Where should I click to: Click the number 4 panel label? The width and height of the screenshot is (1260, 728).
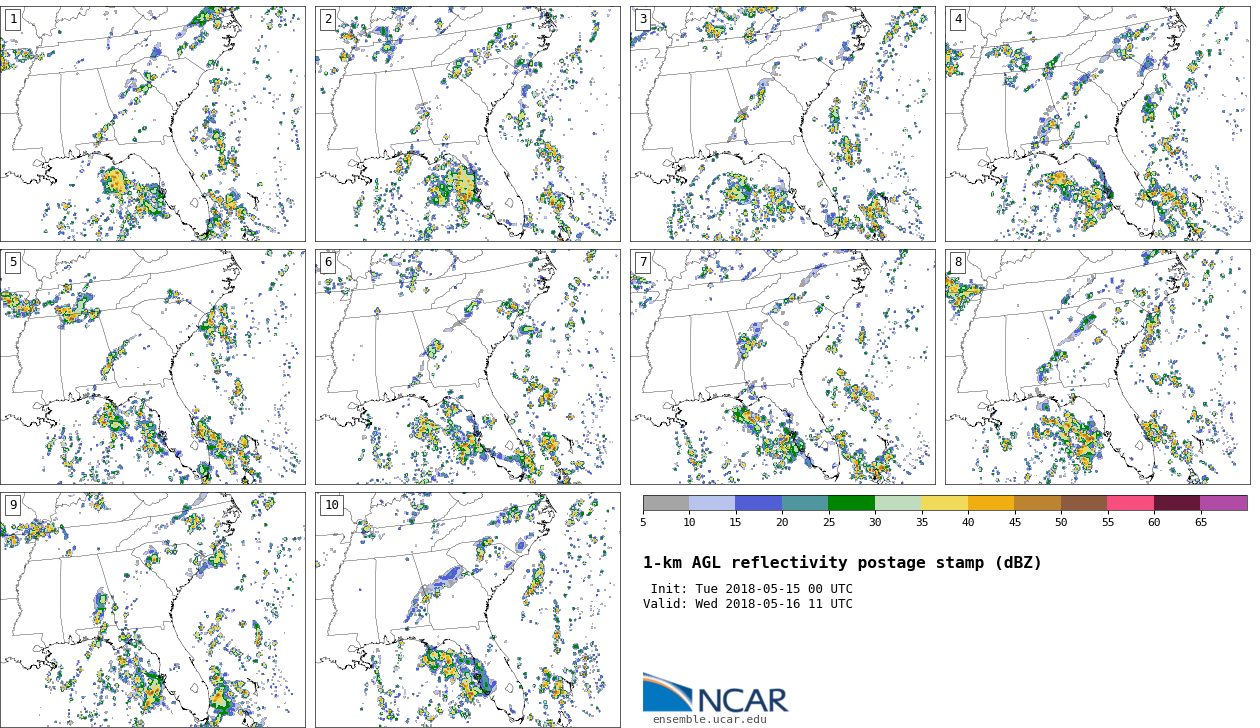[x=958, y=19]
